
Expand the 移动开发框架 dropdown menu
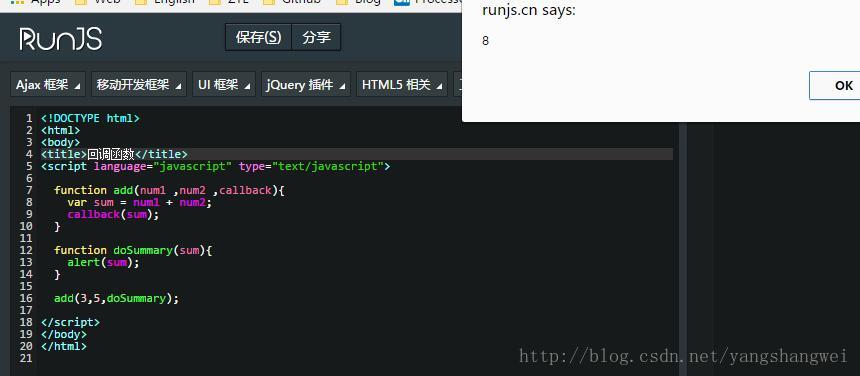coord(139,84)
